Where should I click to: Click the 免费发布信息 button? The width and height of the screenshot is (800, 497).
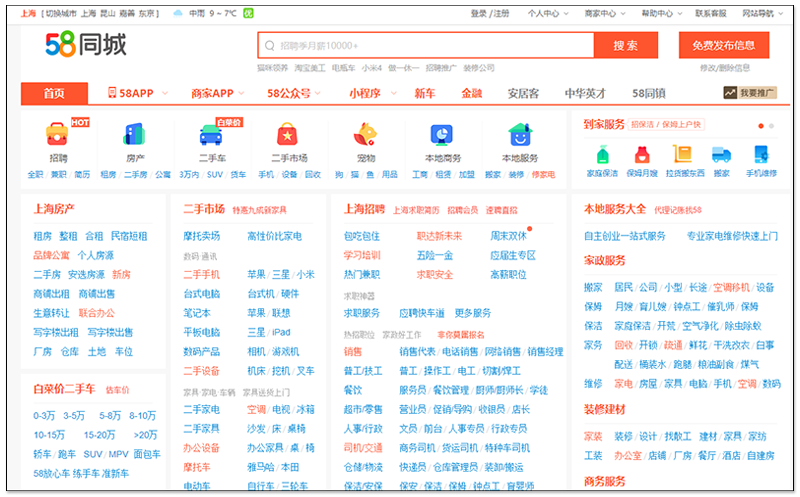point(723,45)
